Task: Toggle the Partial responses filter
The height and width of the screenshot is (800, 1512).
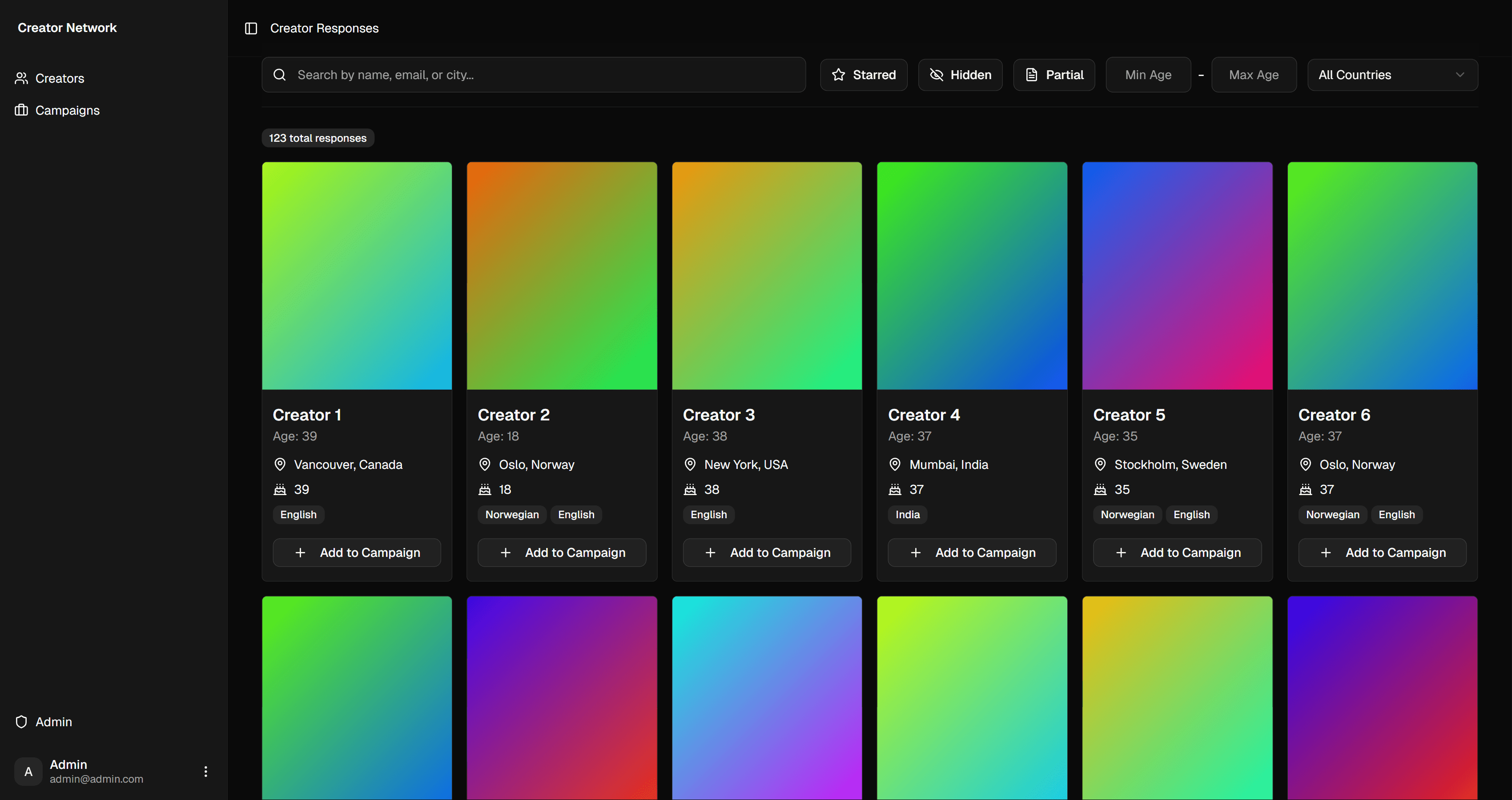Action: 1054,75
